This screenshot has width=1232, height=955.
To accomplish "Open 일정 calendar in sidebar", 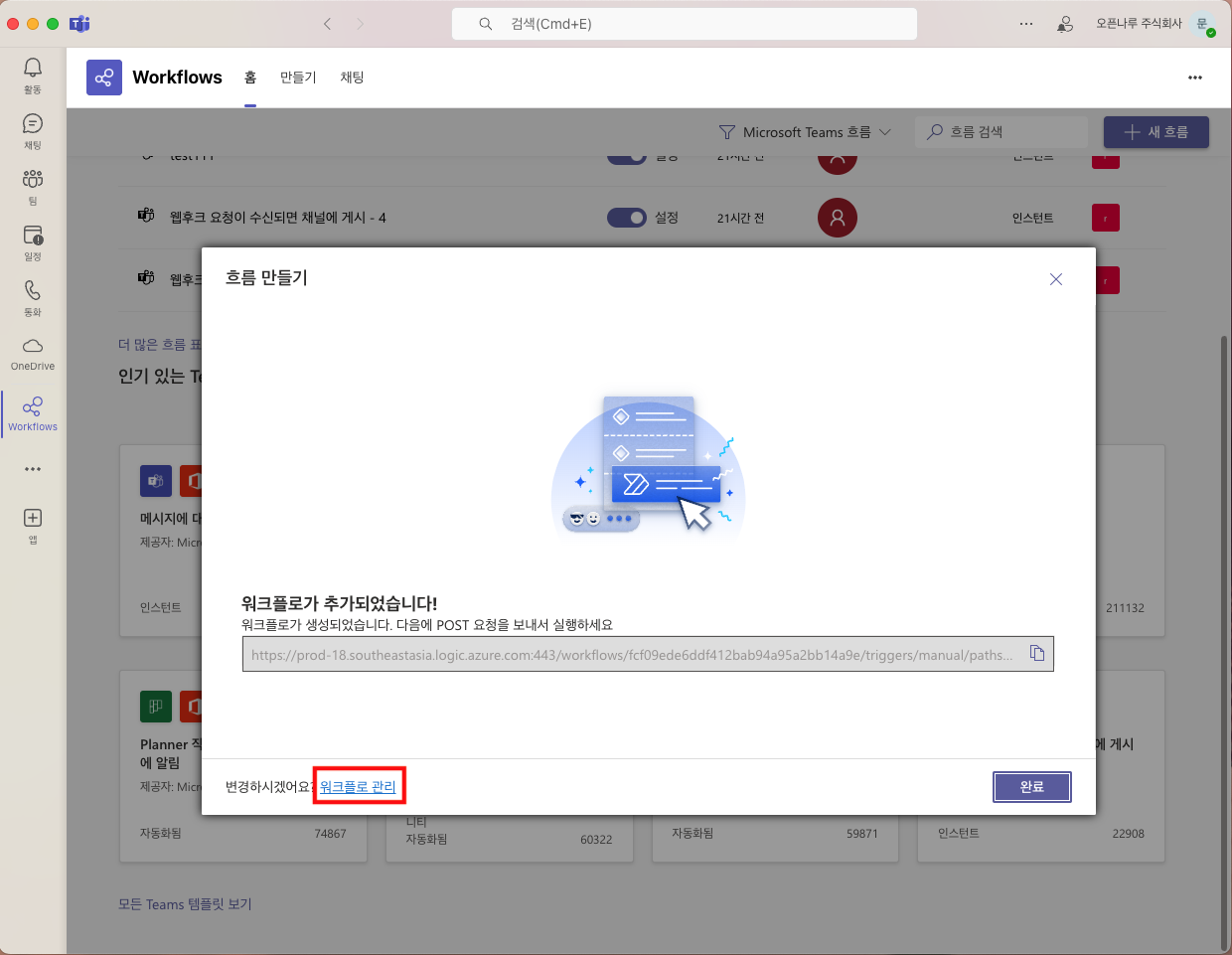I will click(33, 241).
